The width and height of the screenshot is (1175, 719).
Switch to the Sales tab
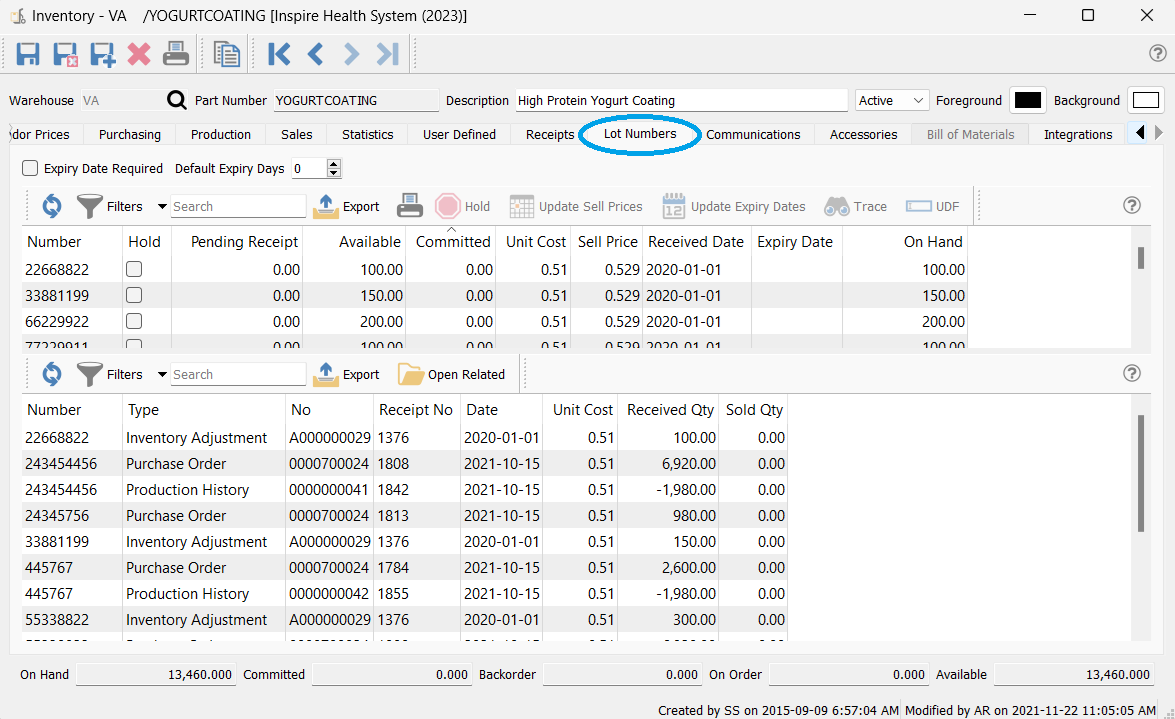297,134
